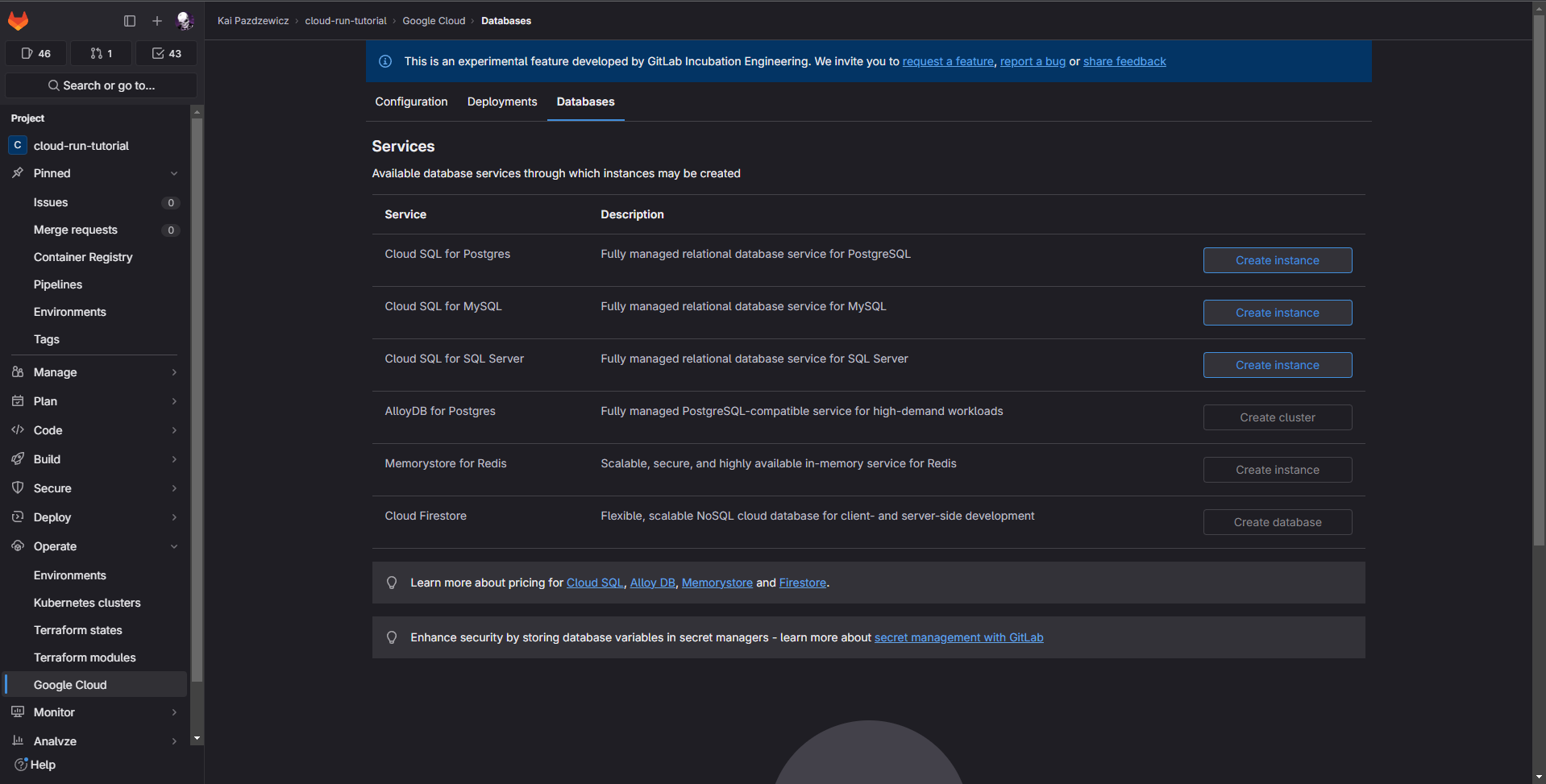Image resolution: width=1546 pixels, height=784 pixels.
Task: Click the Help question mark icon
Action: [22, 765]
